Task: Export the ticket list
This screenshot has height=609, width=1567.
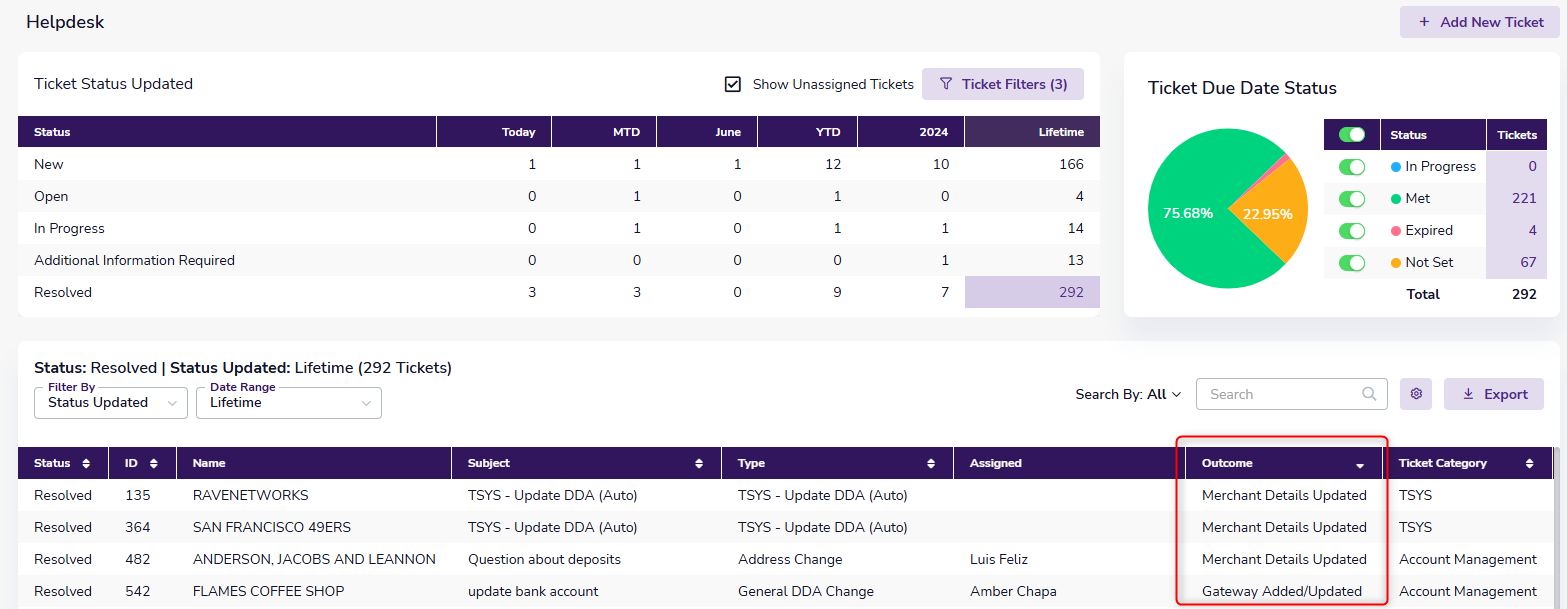Action: pos(1494,394)
